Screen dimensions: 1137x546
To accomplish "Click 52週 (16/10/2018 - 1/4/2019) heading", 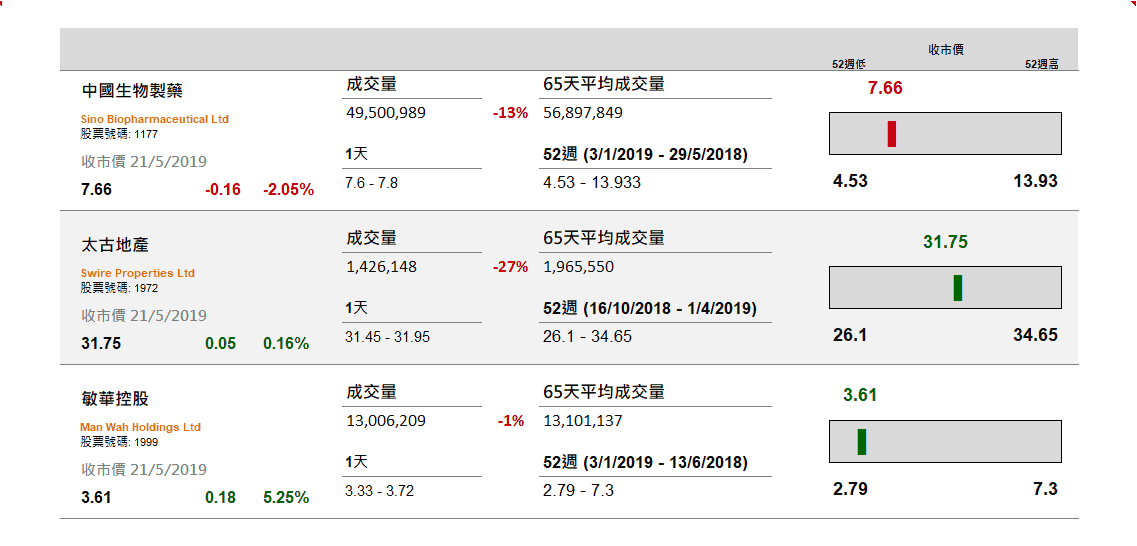I will (650, 309).
